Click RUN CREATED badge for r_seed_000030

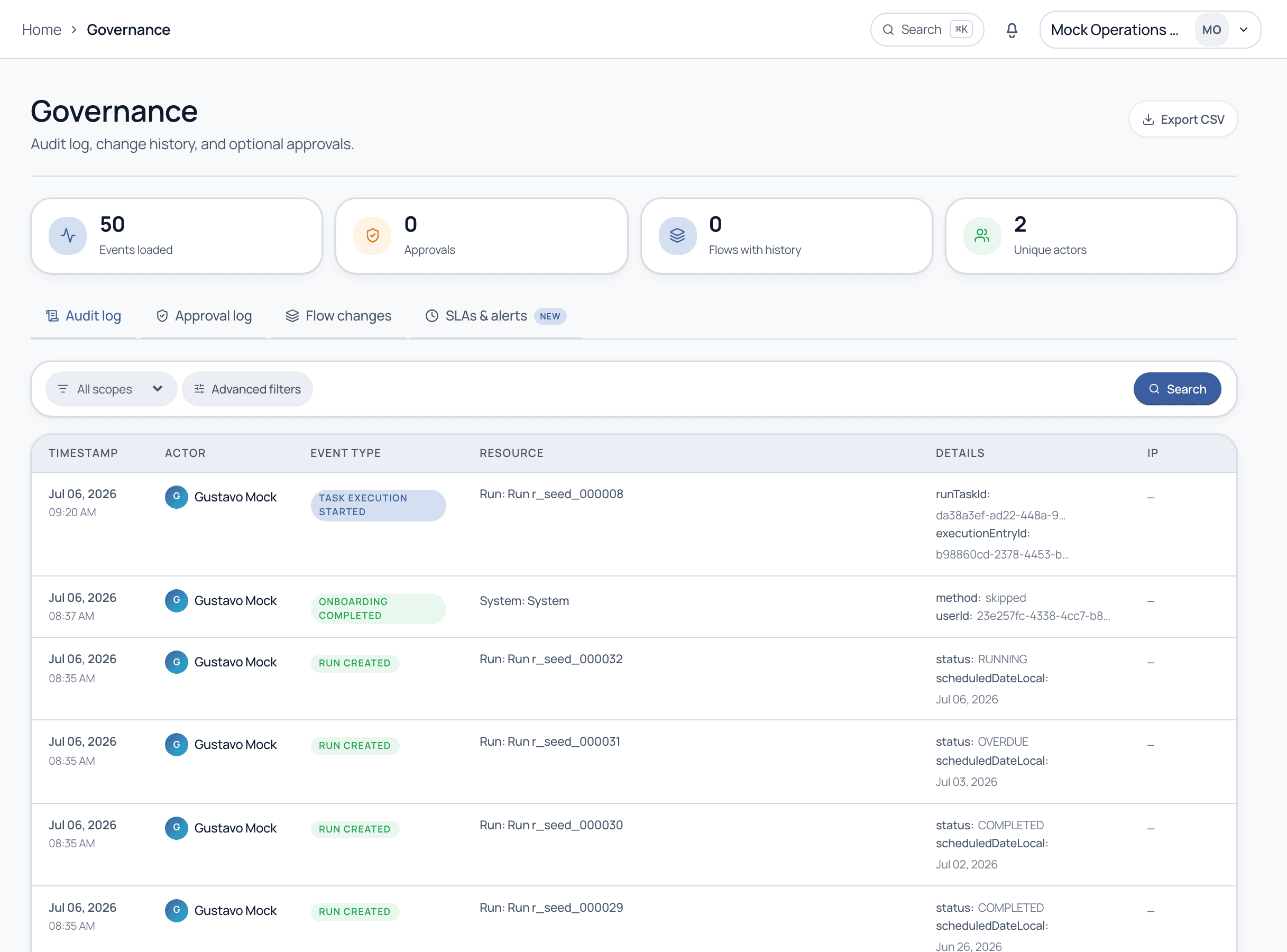[355, 829]
